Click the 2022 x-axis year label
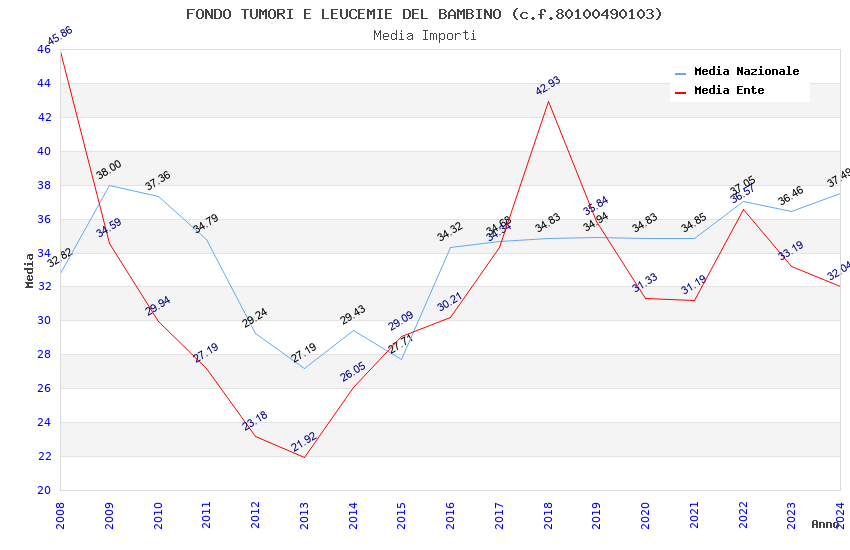Screen dimensions: 850x550 click(743, 515)
